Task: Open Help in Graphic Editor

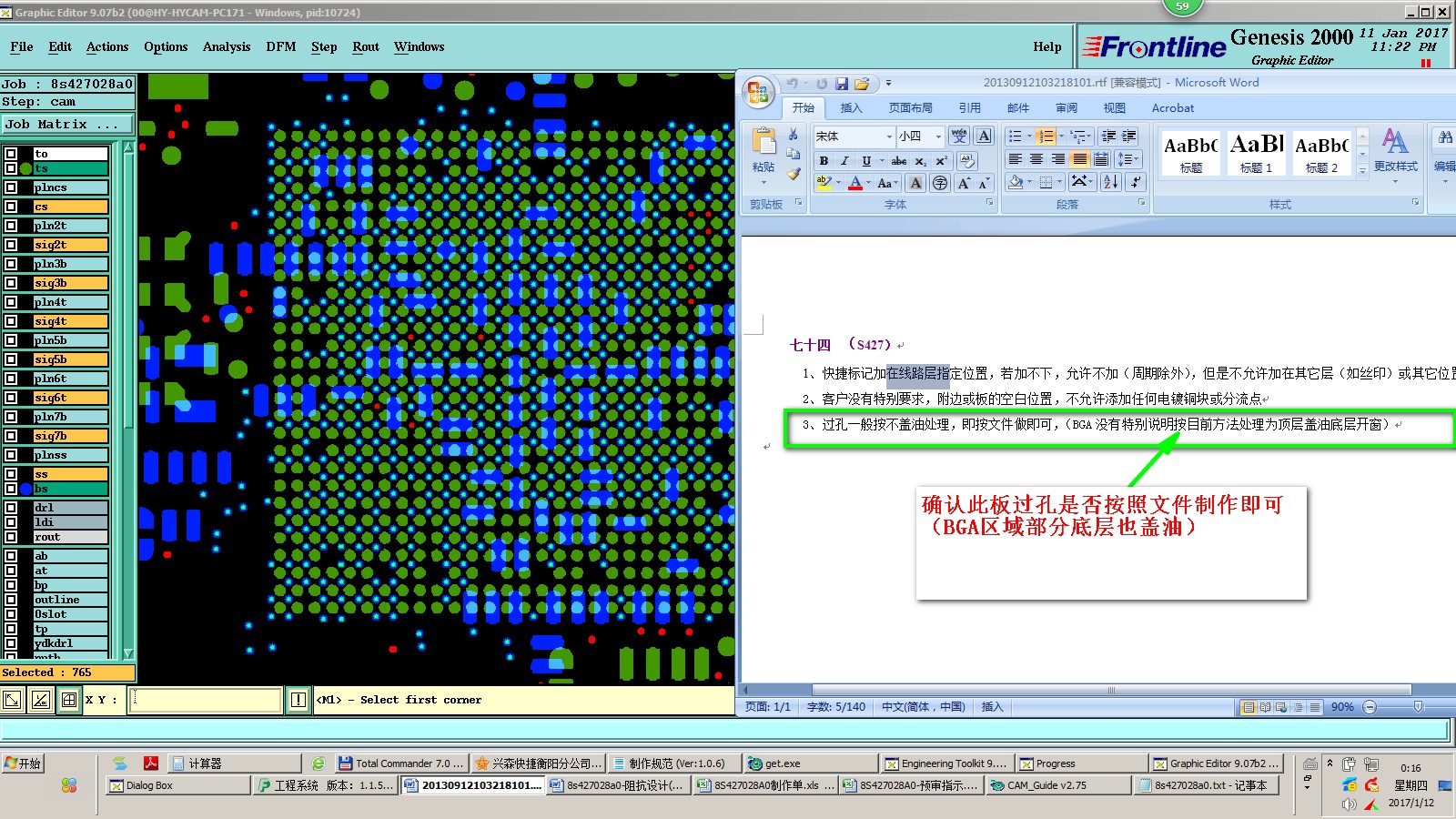Action: (x=1047, y=47)
